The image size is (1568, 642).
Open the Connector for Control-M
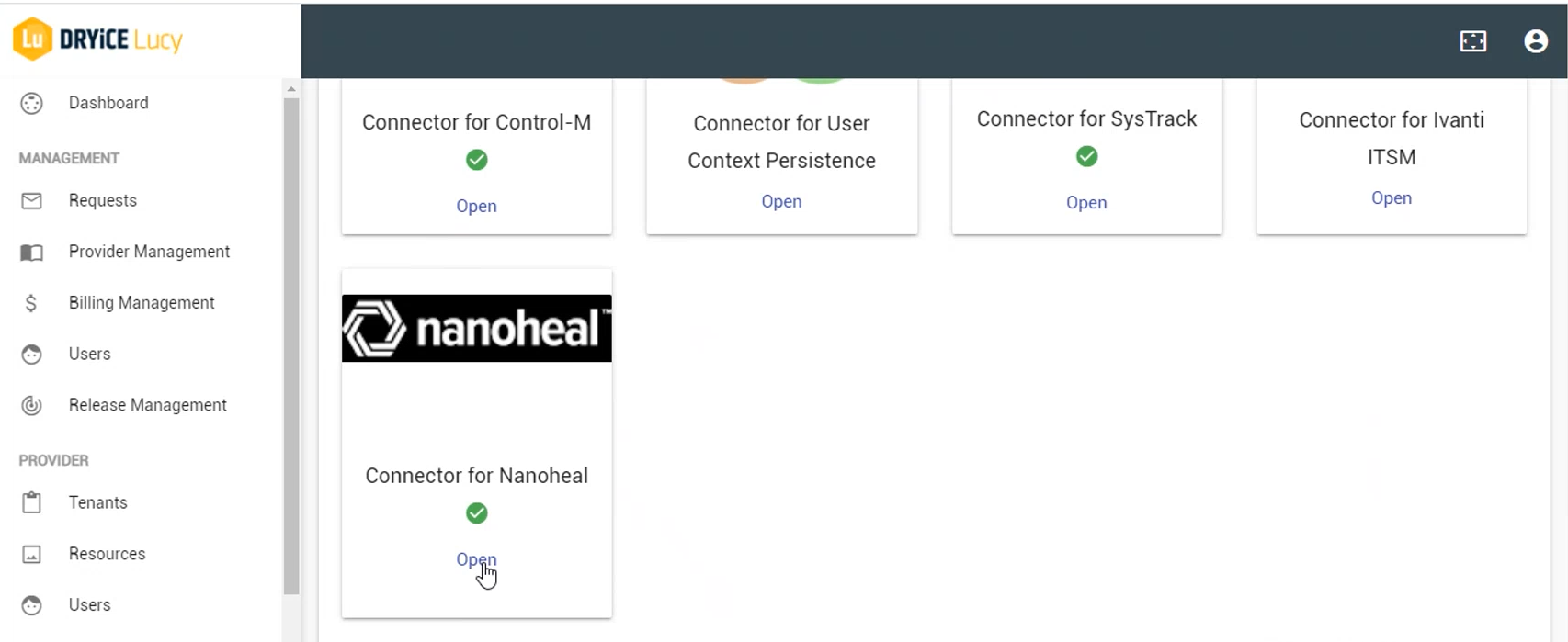[x=476, y=207]
